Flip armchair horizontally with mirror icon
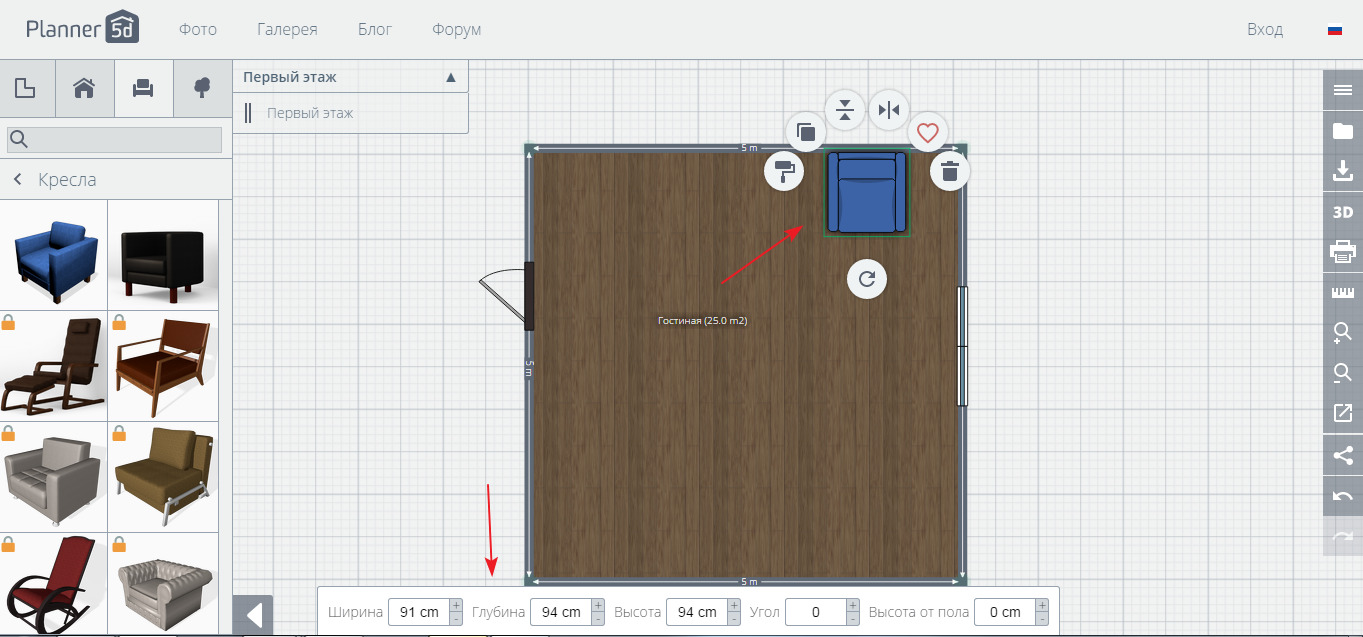This screenshot has height=637, width=1363. 888,109
